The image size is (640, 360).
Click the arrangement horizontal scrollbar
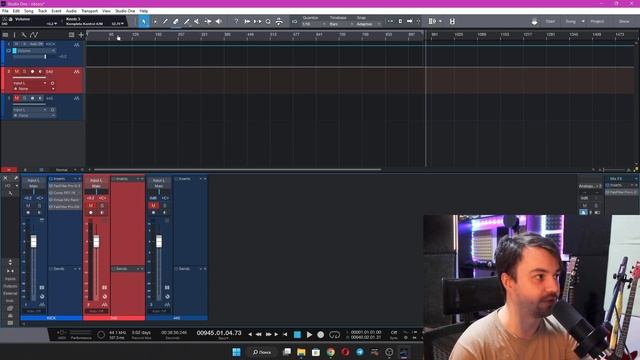(238, 169)
